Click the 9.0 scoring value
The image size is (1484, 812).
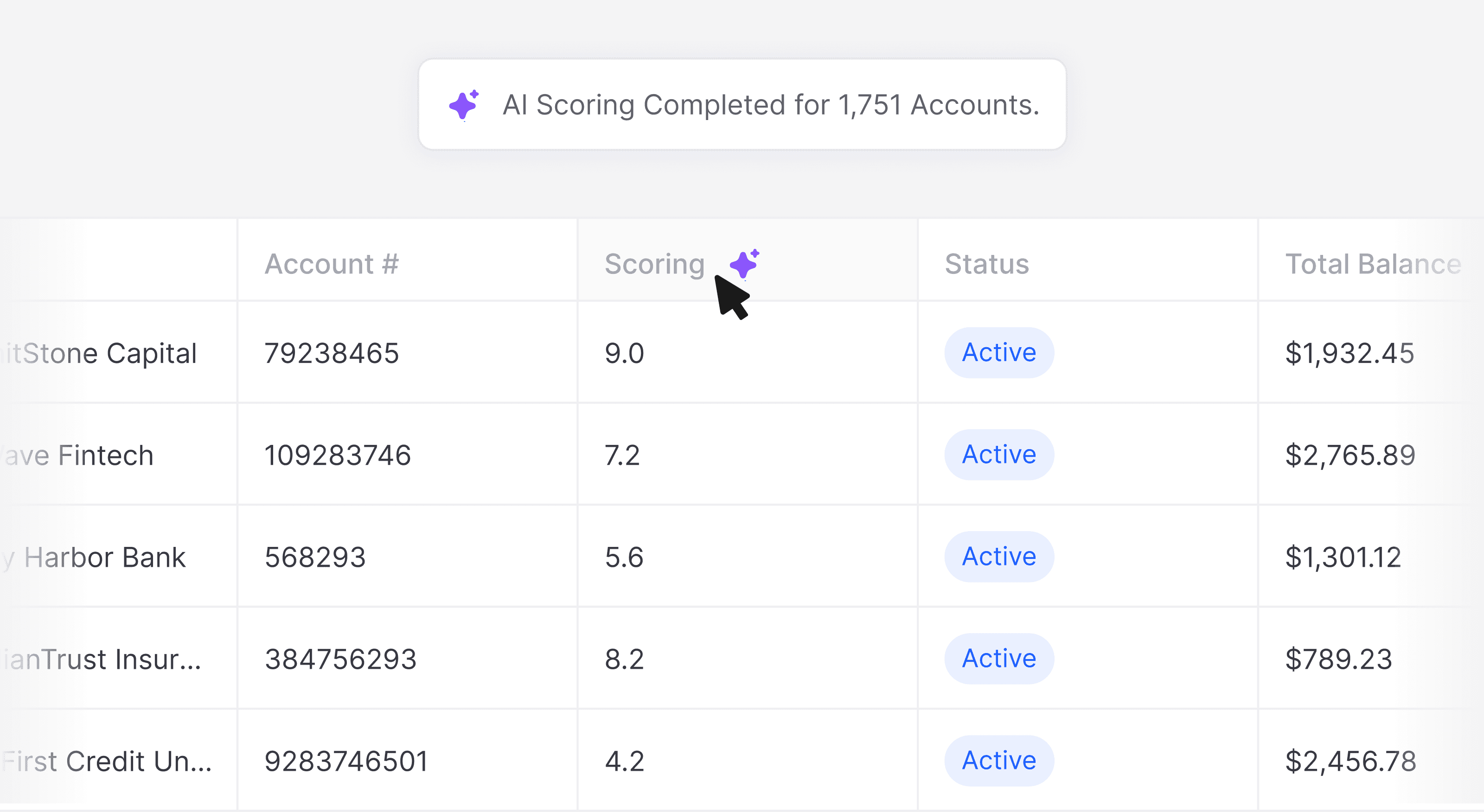tap(624, 353)
